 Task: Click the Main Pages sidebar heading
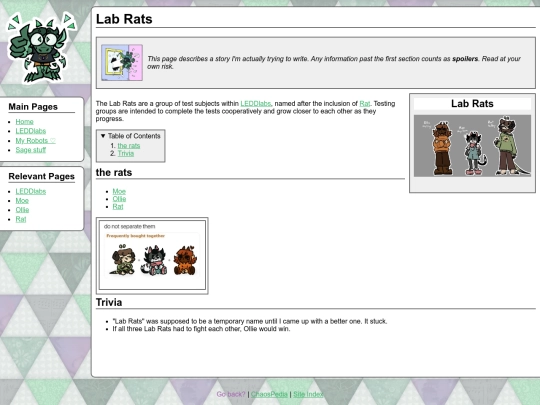(x=33, y=107)
